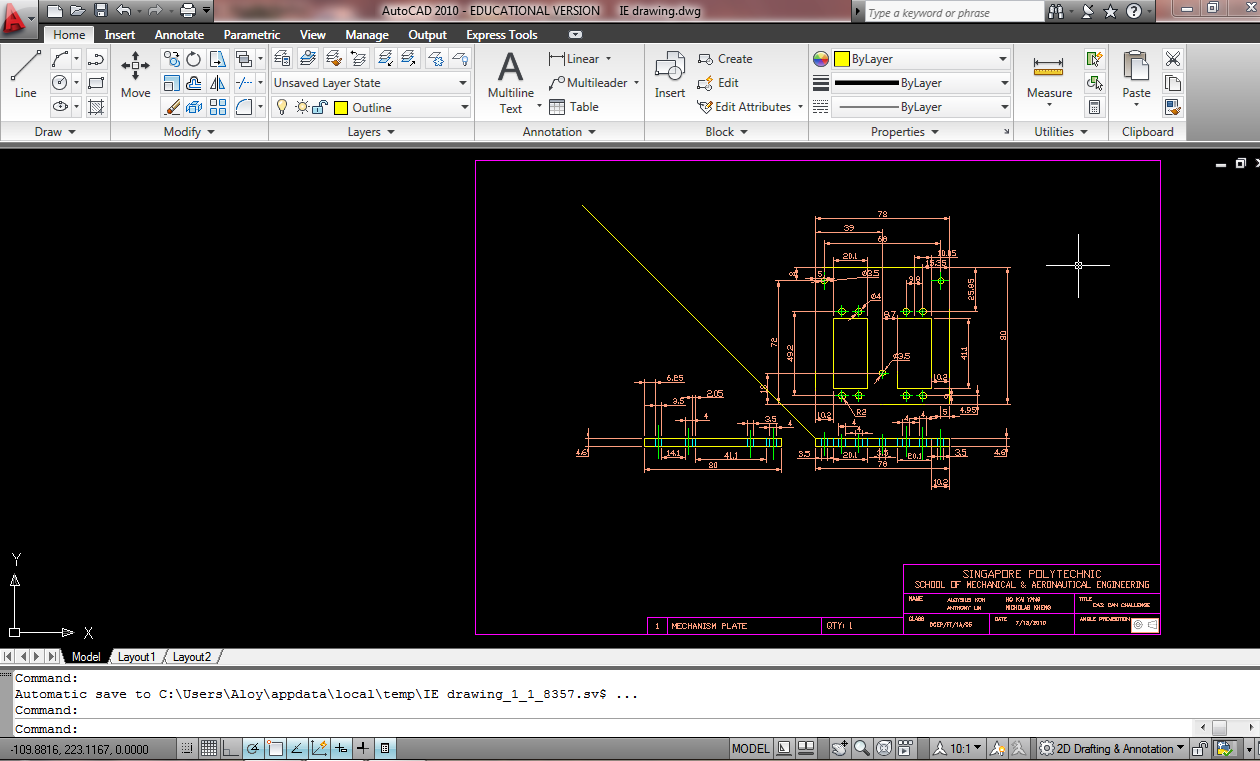Switch to the Annotate ribbon tab
This screenshot has height=761, width=1260.
(x=179, y=34)
